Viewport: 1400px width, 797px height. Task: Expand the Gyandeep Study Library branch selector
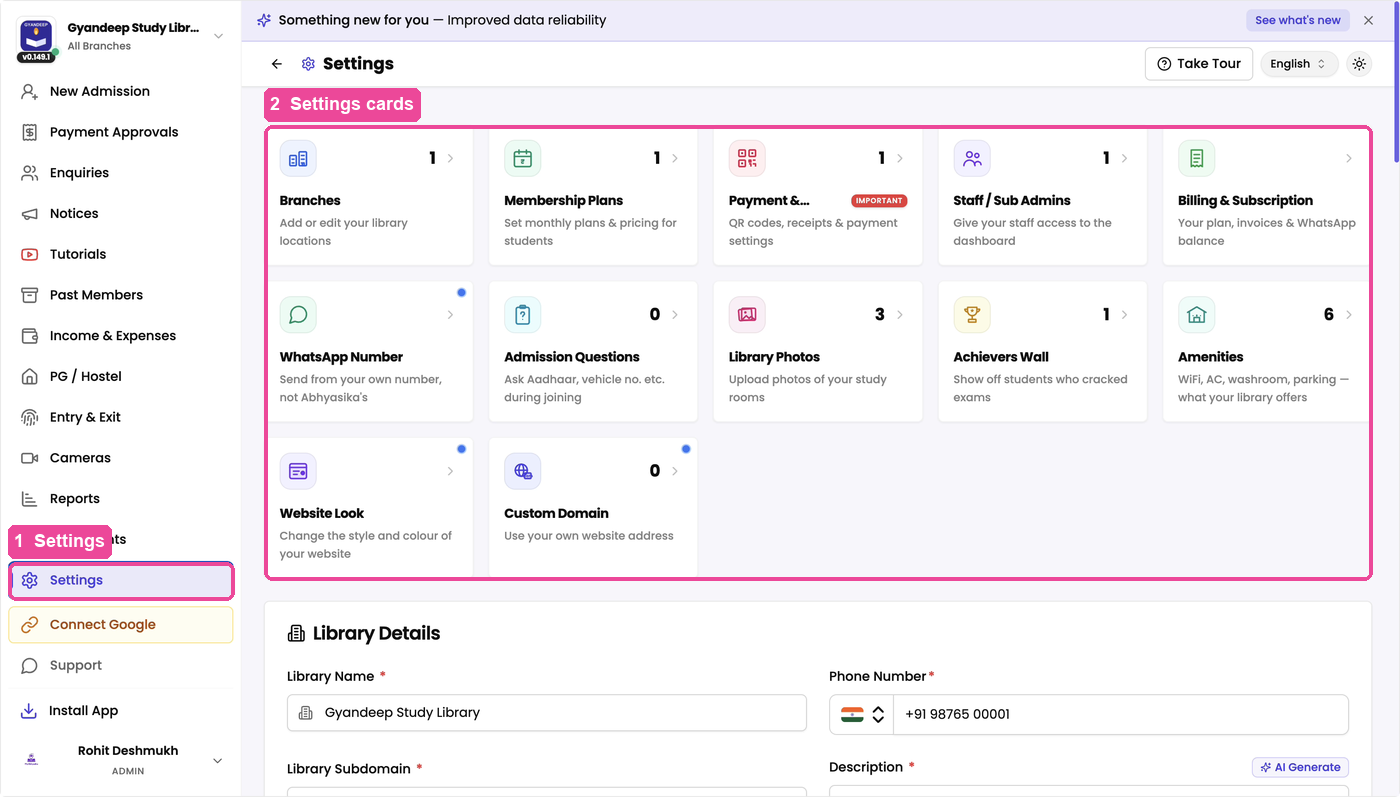218,36
